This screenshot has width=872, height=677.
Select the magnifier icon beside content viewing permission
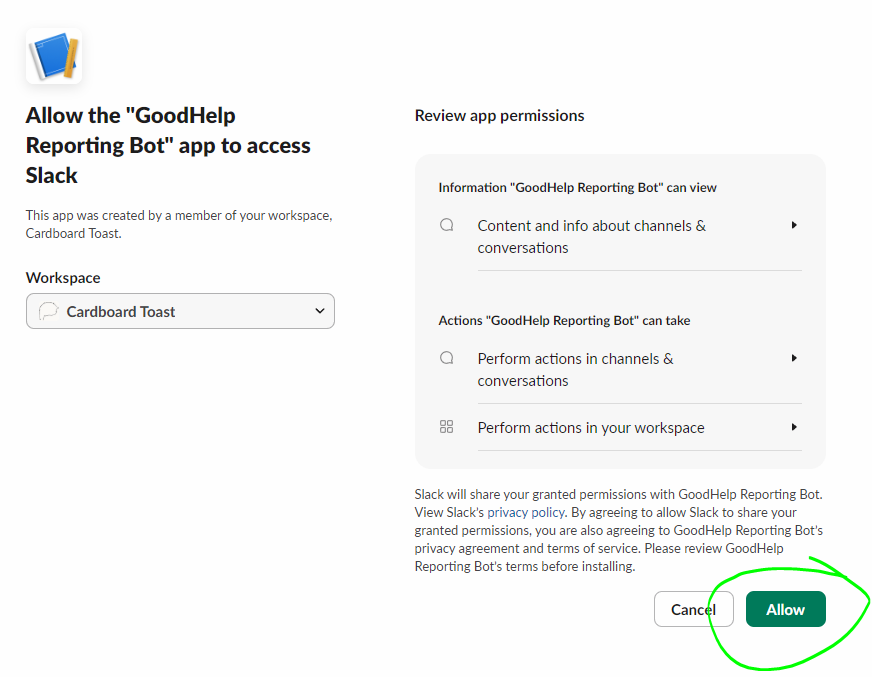tap(446, 224)
